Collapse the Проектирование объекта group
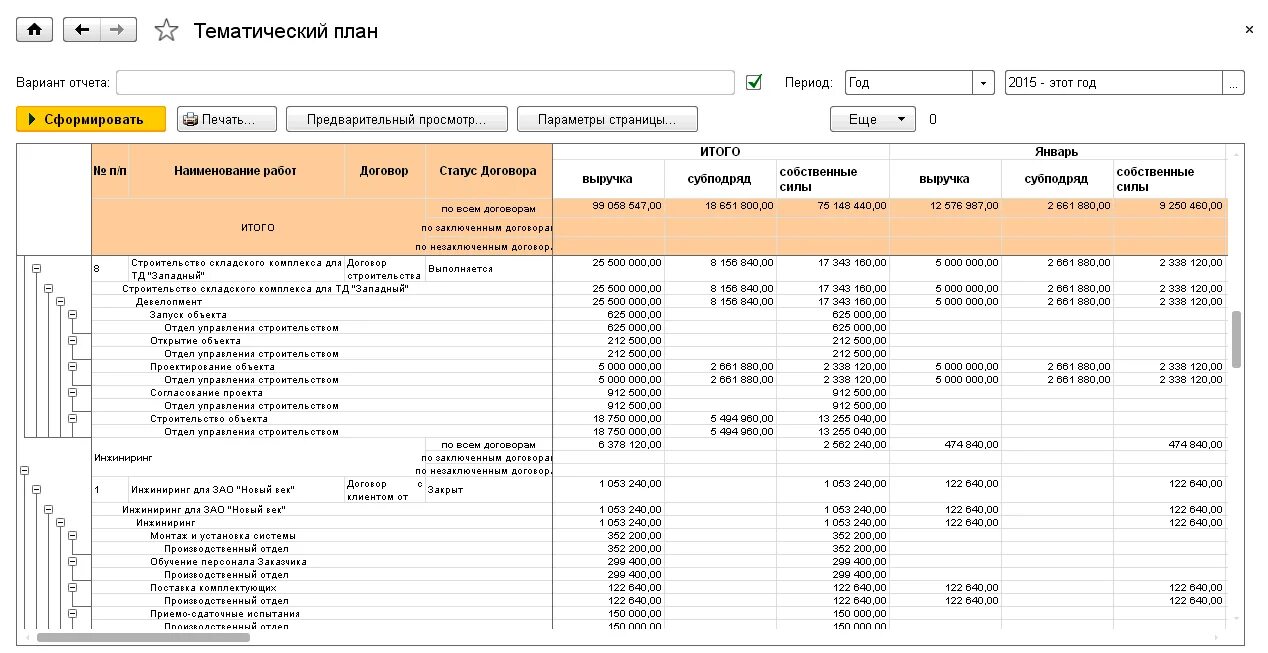 pyautogui.click(x=73, y=367)
